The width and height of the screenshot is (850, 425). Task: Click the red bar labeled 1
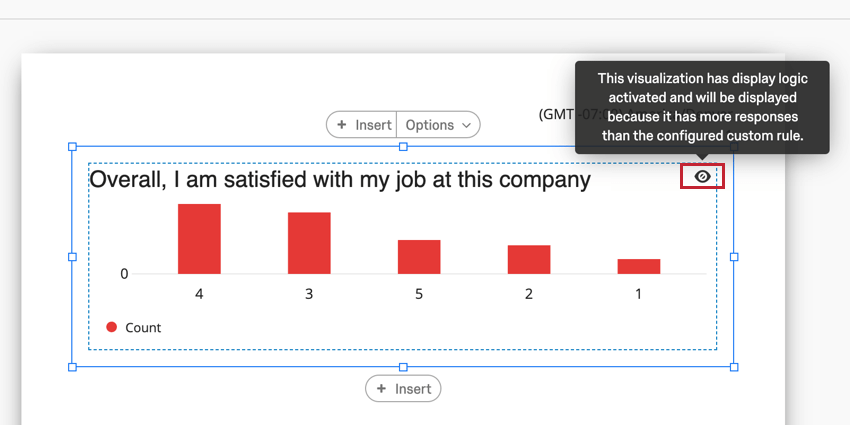tap(638, 266)
